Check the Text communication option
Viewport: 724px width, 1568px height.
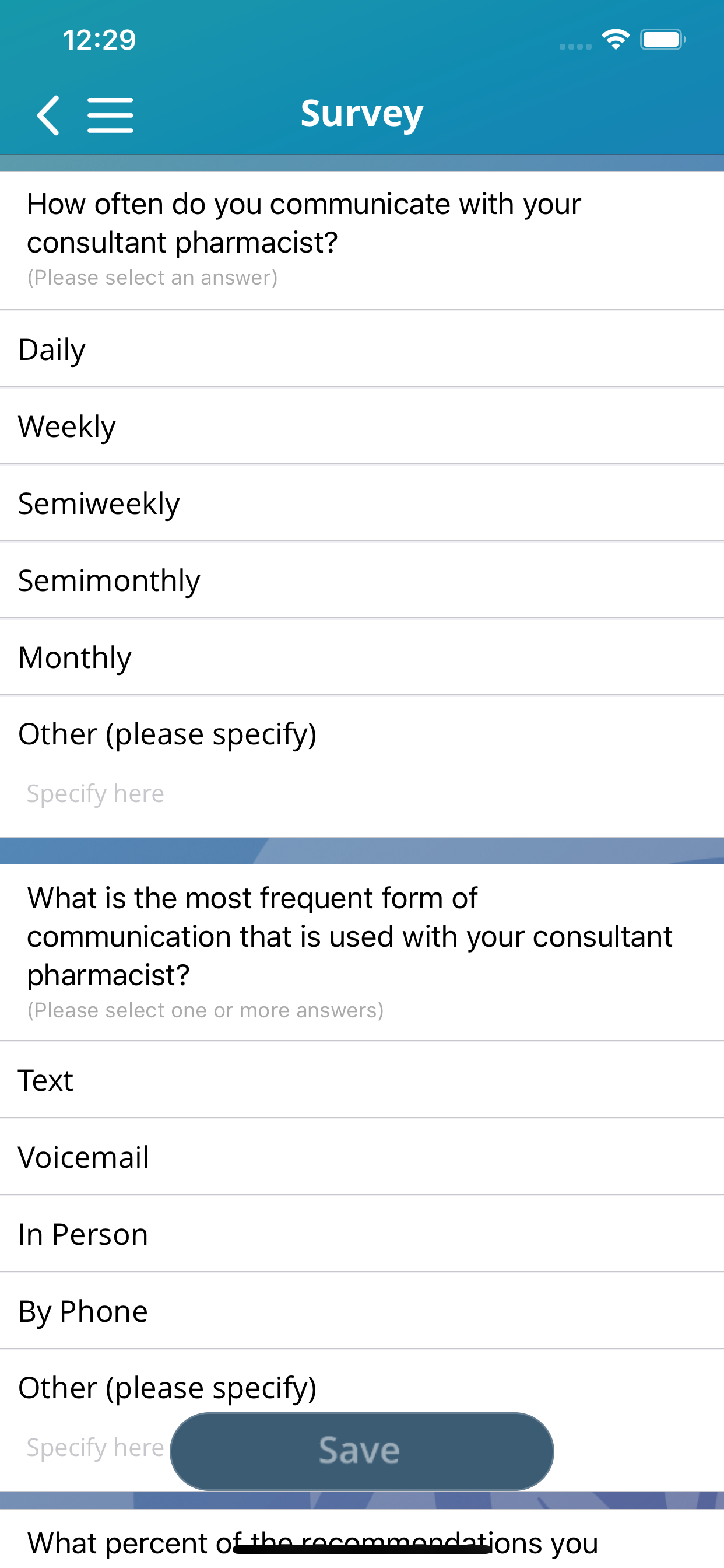tap(362, 1080)
